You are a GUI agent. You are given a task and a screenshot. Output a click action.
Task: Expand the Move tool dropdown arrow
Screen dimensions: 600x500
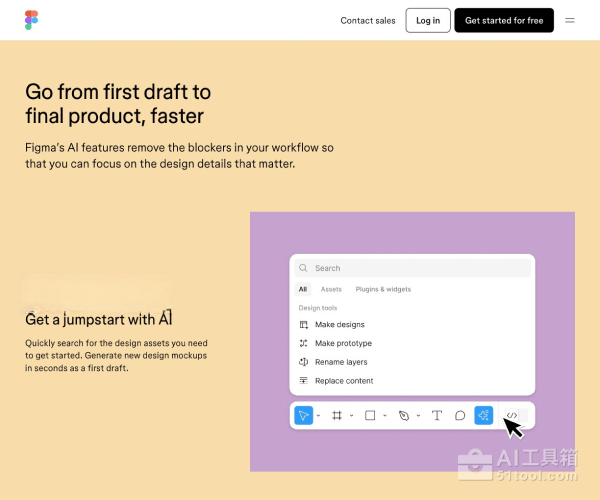coord(318,416)
